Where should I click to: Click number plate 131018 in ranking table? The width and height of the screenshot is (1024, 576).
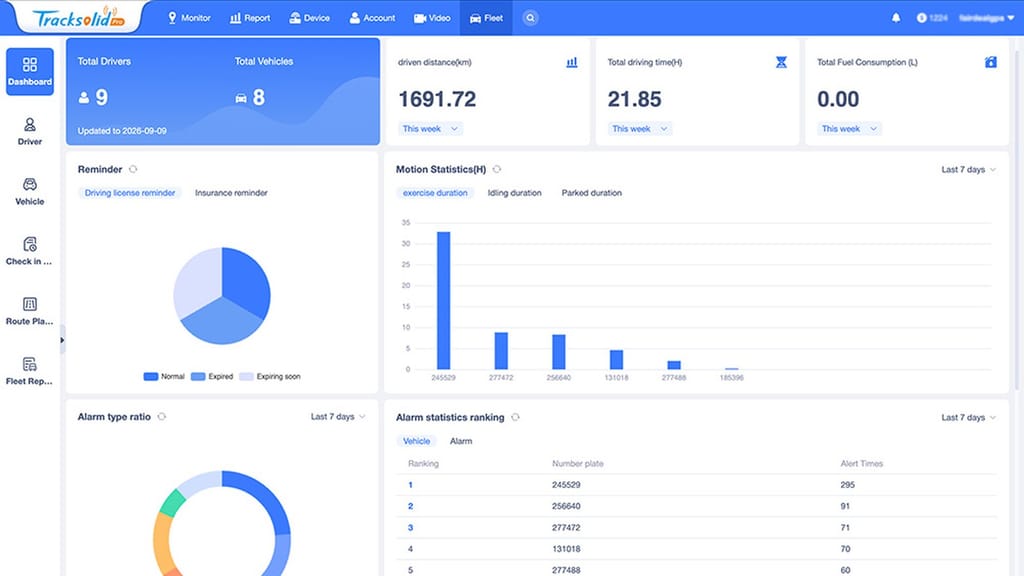tap(566, 549)
